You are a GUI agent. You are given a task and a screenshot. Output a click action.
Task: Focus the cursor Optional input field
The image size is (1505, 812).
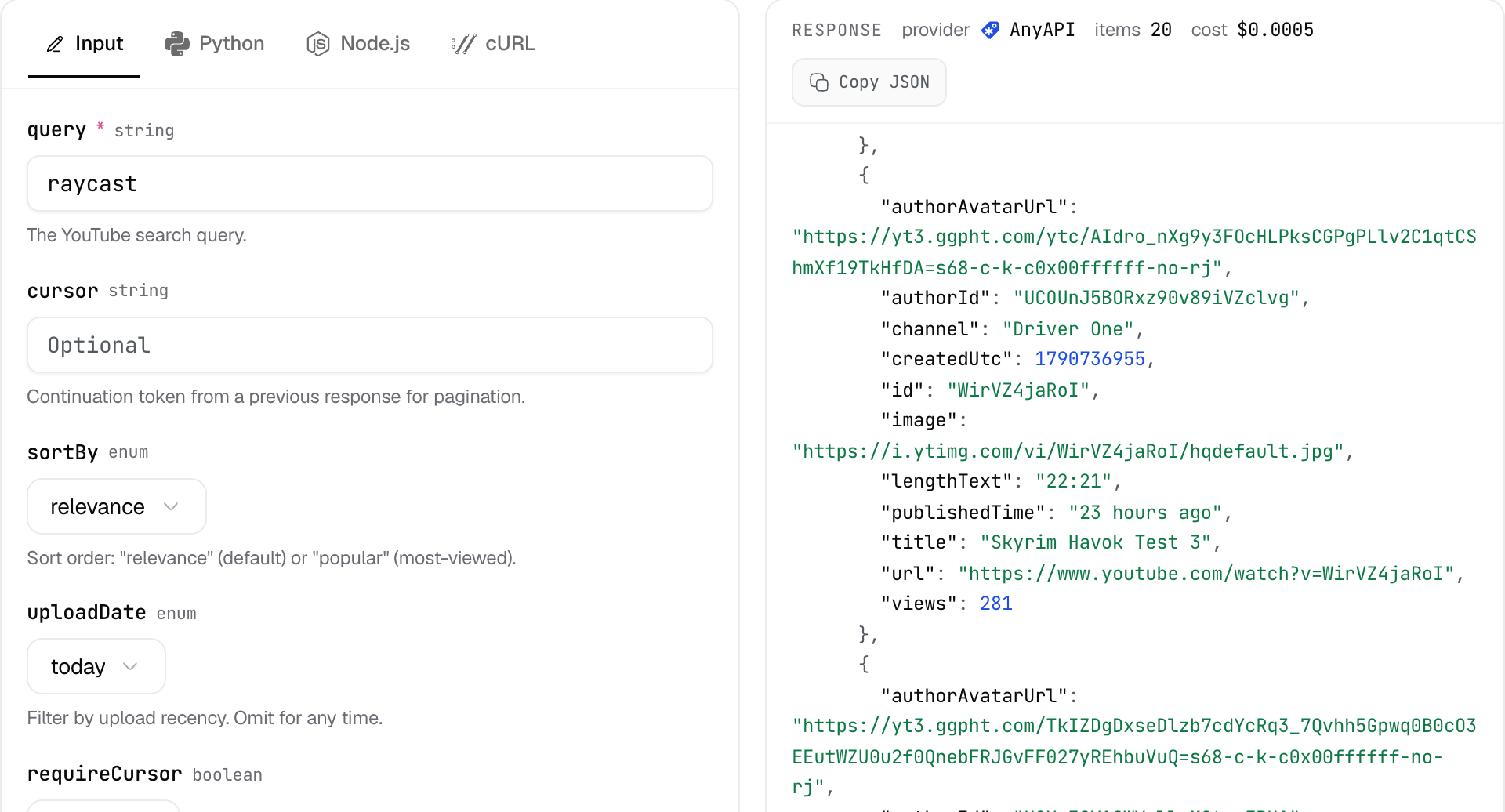pos(370,345)
